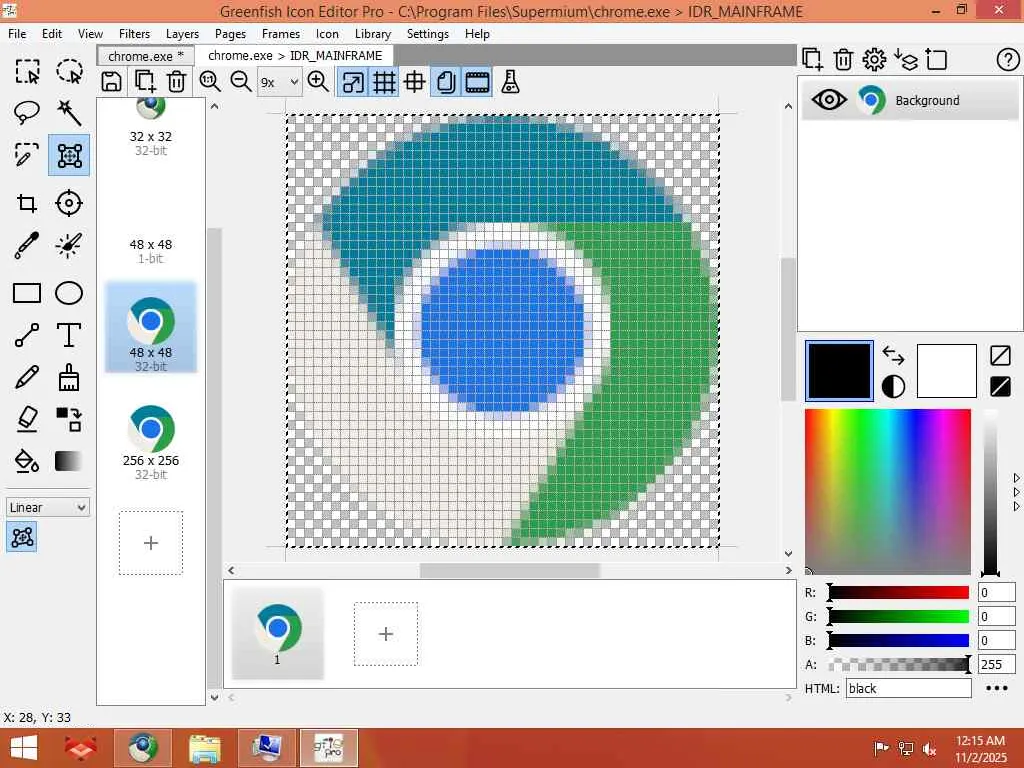Open the Linear gradient type dropdown
The height and width of the screenshot is (768, 1024).
pyautogui.click(x=48, y=507)
